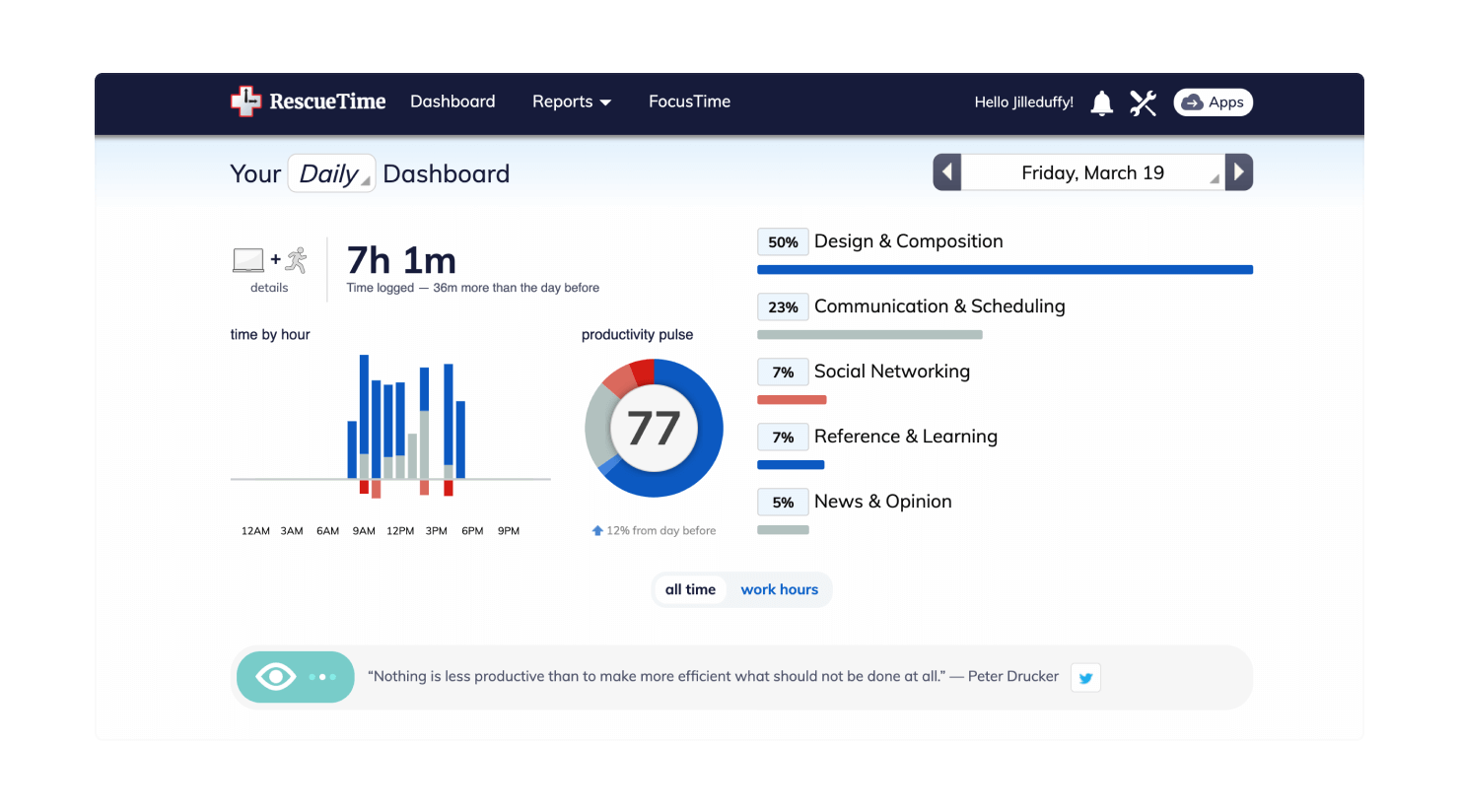Image resolution: width=1459 pixels, height=812 pixels.
Task: Click the Hello jilleduffy! greeting
Action: [x=1024, y=102]
